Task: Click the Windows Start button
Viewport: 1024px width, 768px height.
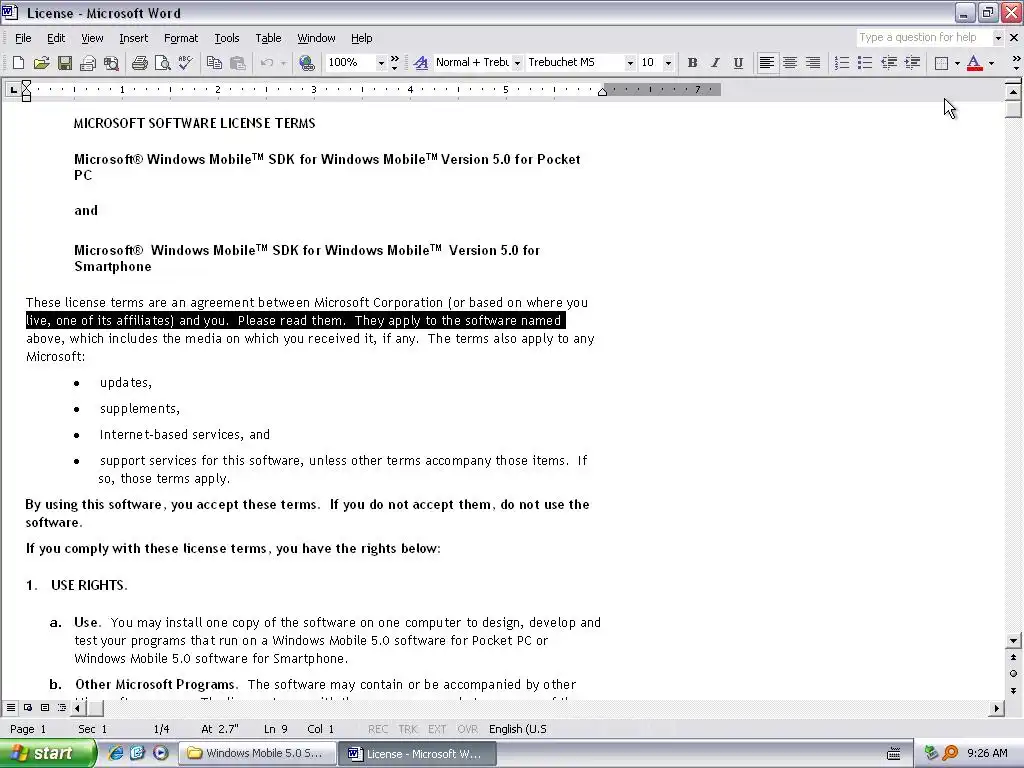Action: 48,753
